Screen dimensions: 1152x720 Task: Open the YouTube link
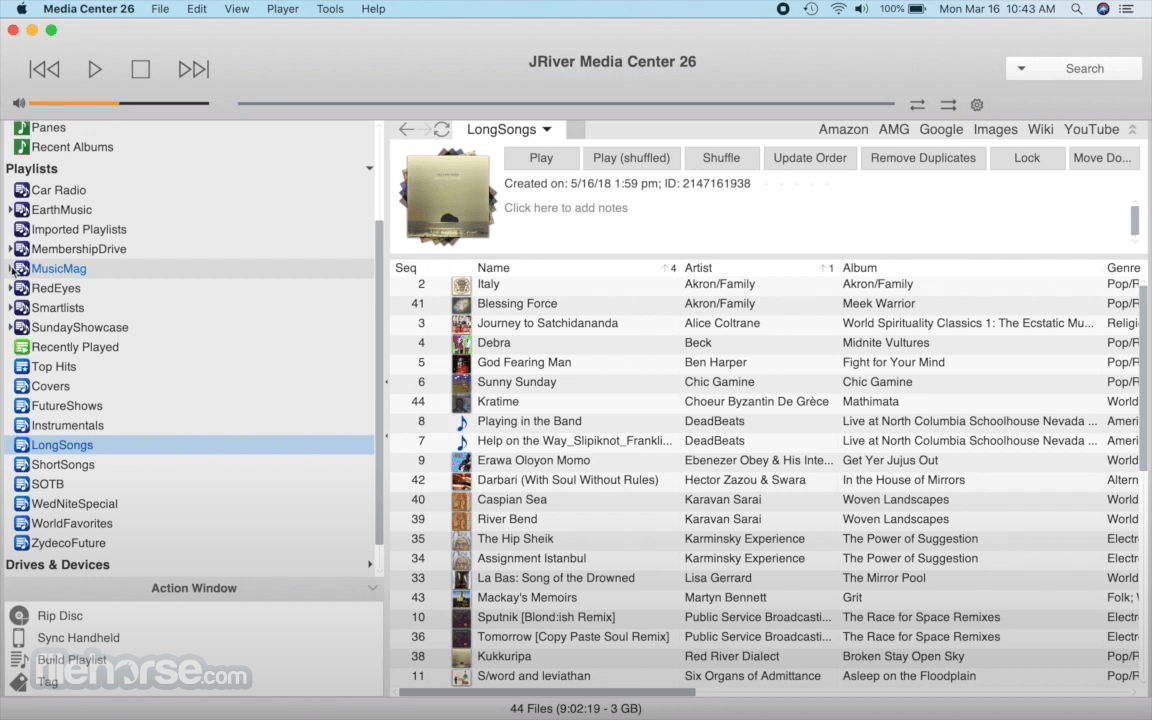[x=1091, y=129]
